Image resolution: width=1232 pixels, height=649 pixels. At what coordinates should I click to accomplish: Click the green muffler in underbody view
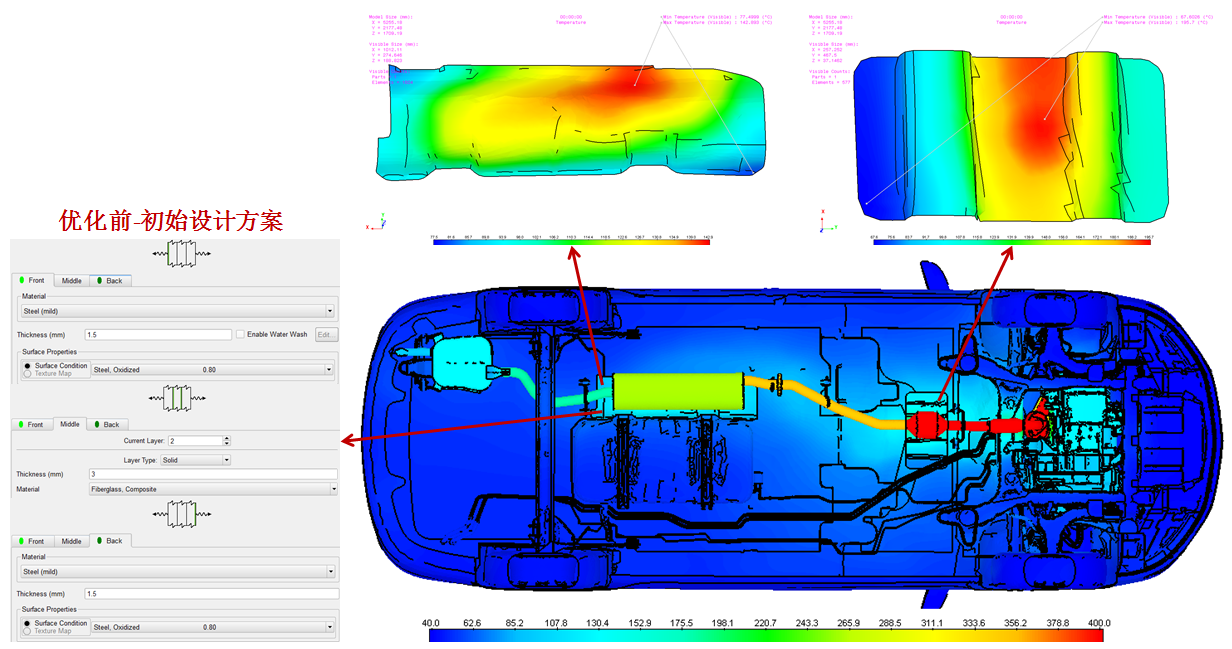click(x=677, y=392)
